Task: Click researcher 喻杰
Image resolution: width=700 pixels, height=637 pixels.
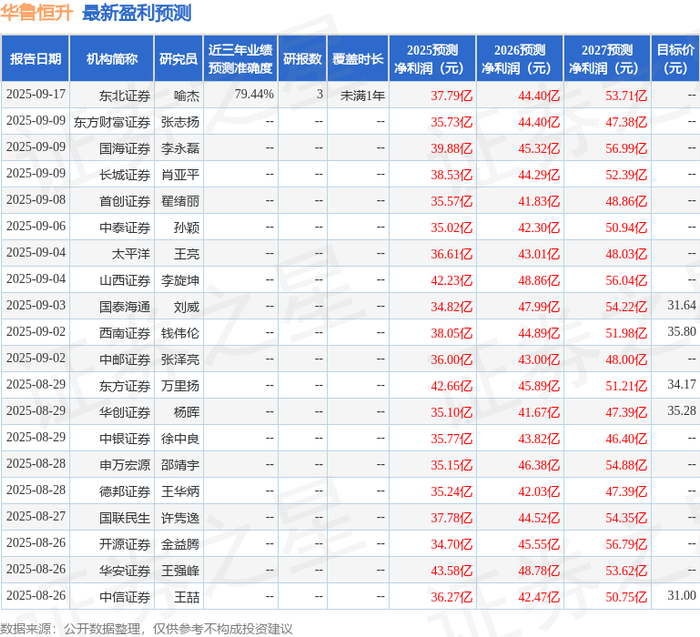Action: pos(187,96)
